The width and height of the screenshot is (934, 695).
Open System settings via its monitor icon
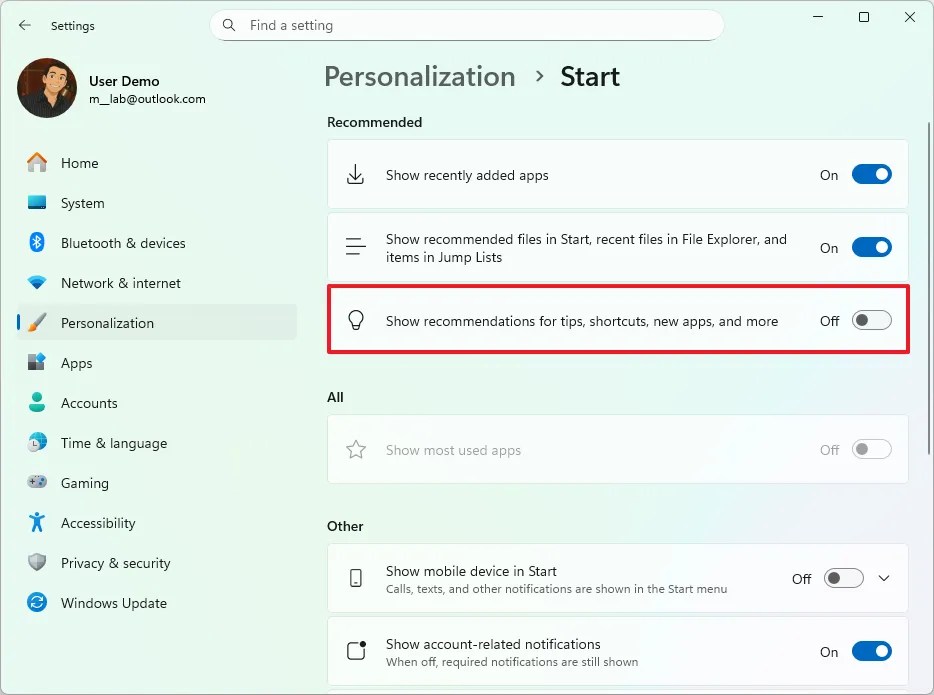tap(37, 203)
